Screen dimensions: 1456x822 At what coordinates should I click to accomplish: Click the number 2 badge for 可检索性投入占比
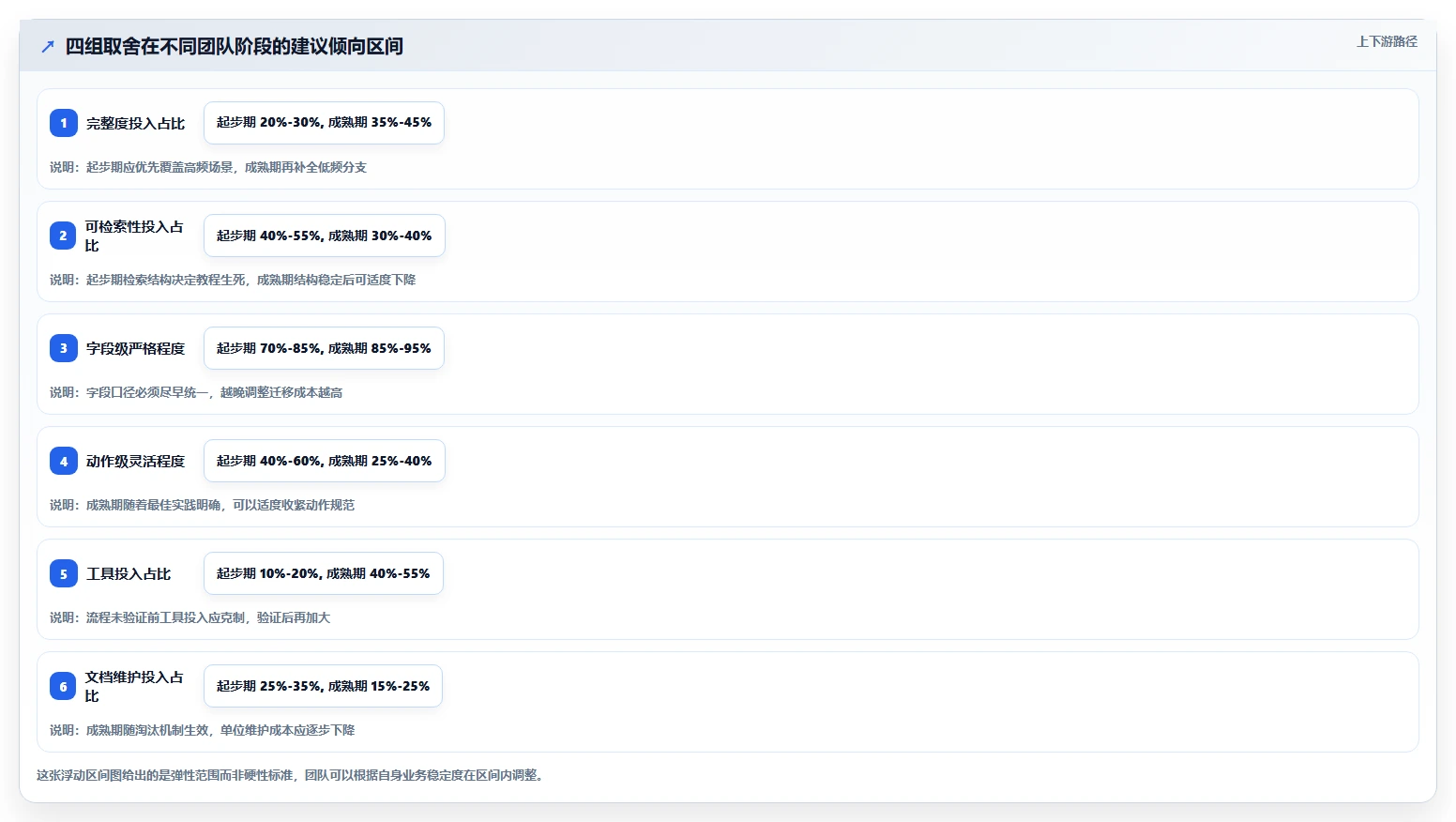64,236
